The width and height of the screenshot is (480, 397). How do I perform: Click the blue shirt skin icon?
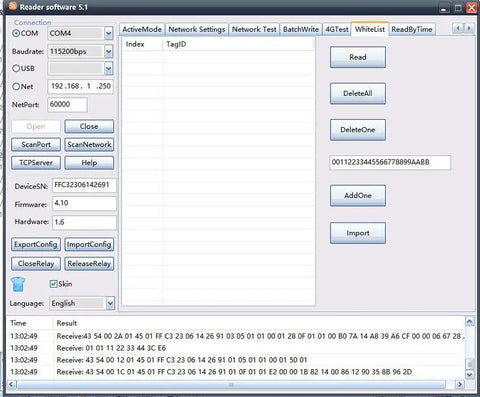pyautogui.click(x=18, y=284)
